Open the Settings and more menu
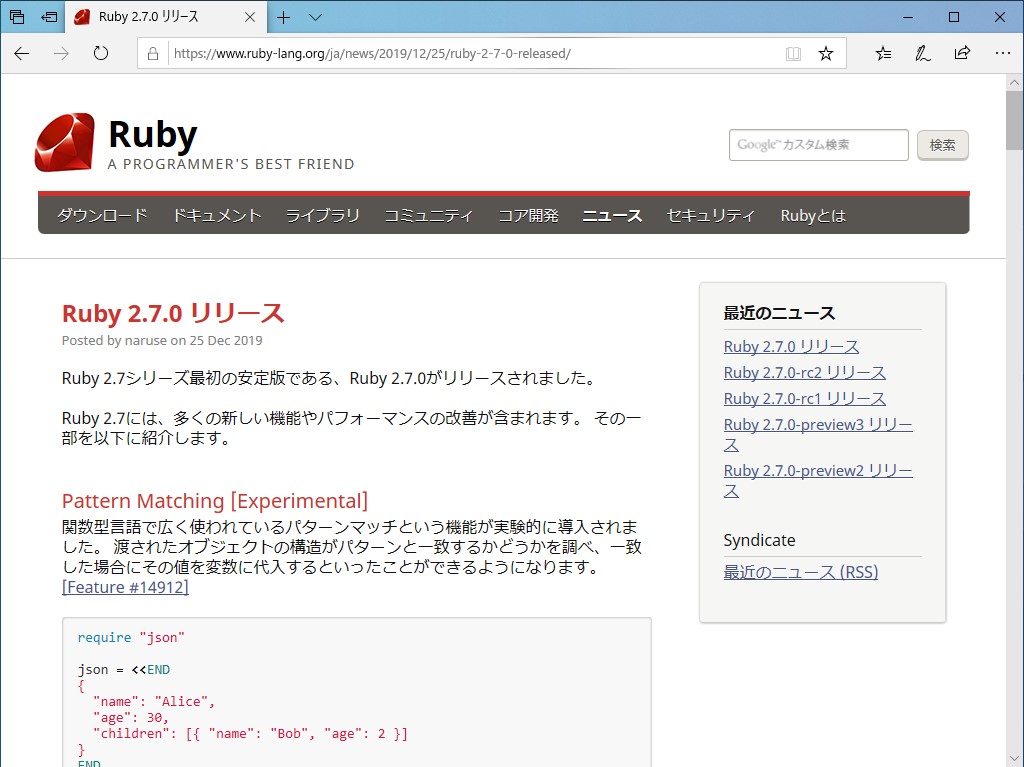The width and height of the screenshot is (1024, 767). [x=1003, y=53]
